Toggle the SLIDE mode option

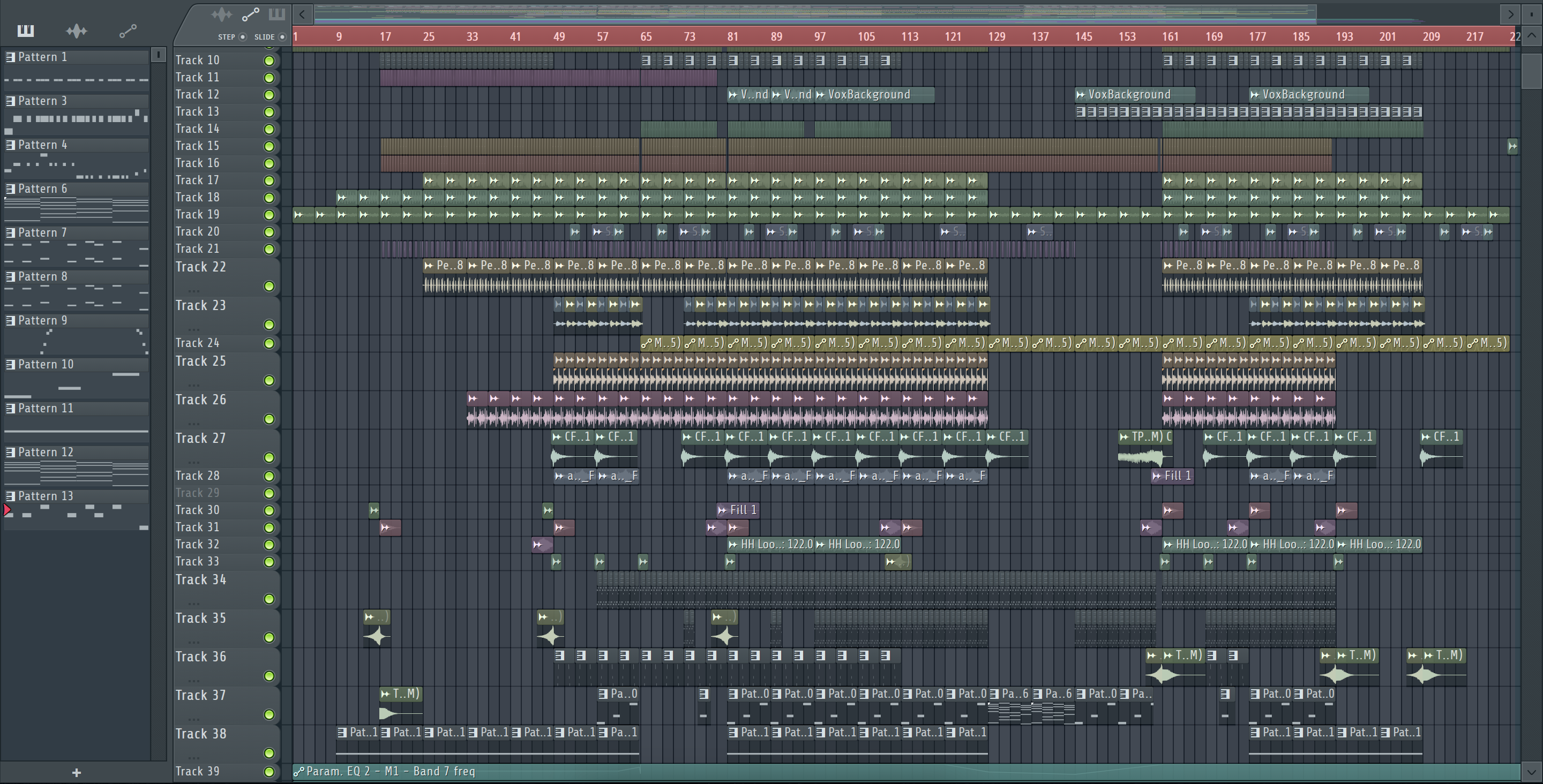[x=282, y=37]
